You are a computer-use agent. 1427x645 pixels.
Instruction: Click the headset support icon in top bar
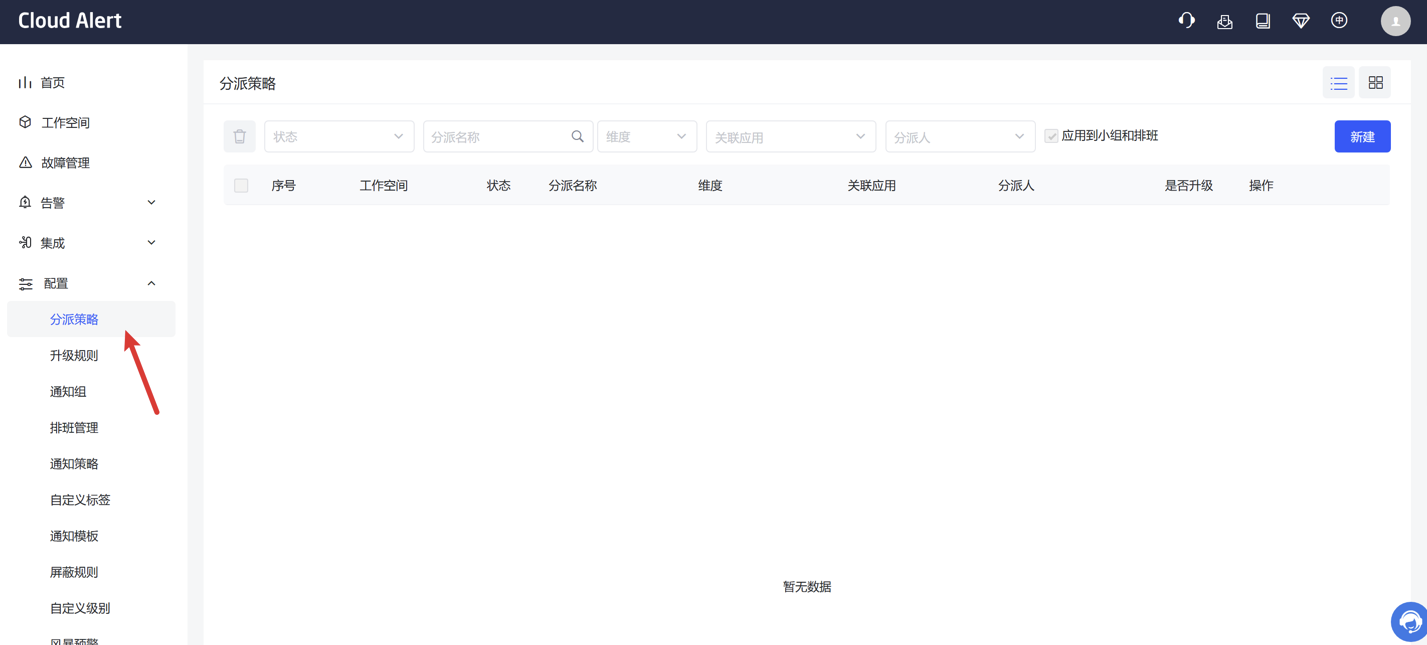pos(1186,21)
